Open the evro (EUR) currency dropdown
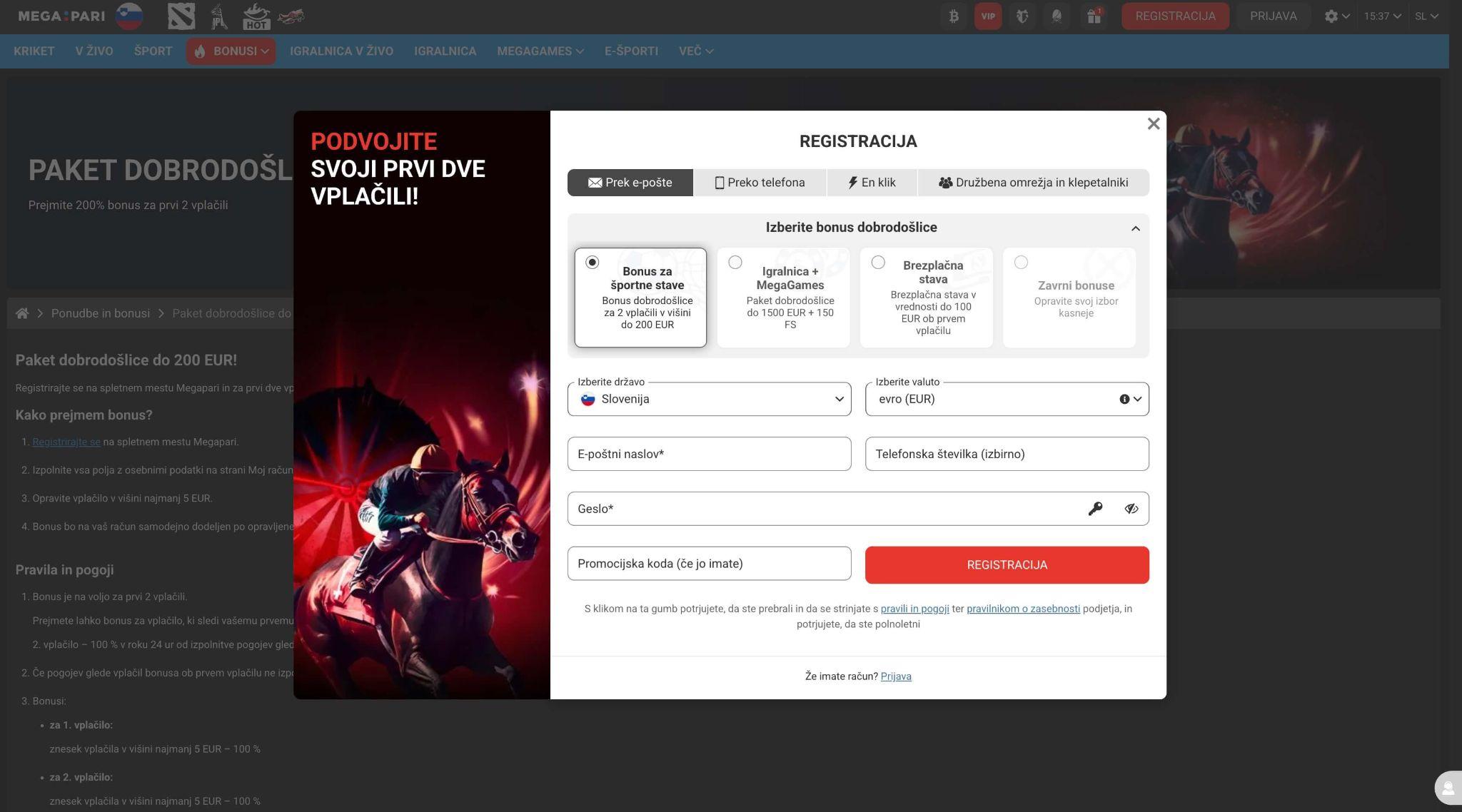1462x812 pixels. pyautogui.click(x=1007, y=399)
